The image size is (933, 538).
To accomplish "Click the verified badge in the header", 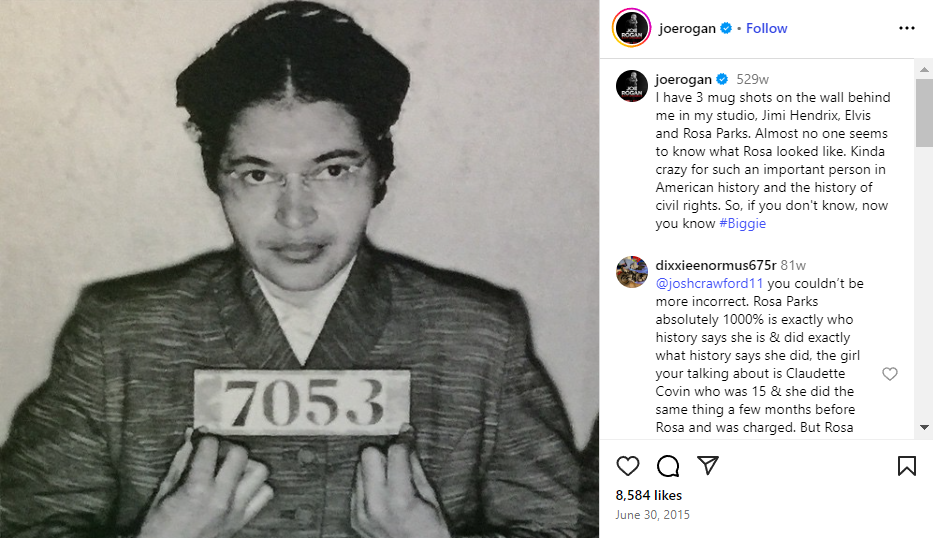I will coord(726,28).
